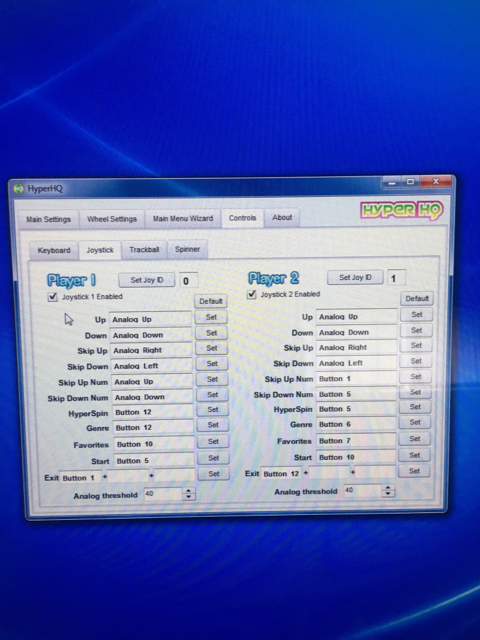Switch to the Wheel Settings tab
Screen dimensions: 480x640
[112, 219]
